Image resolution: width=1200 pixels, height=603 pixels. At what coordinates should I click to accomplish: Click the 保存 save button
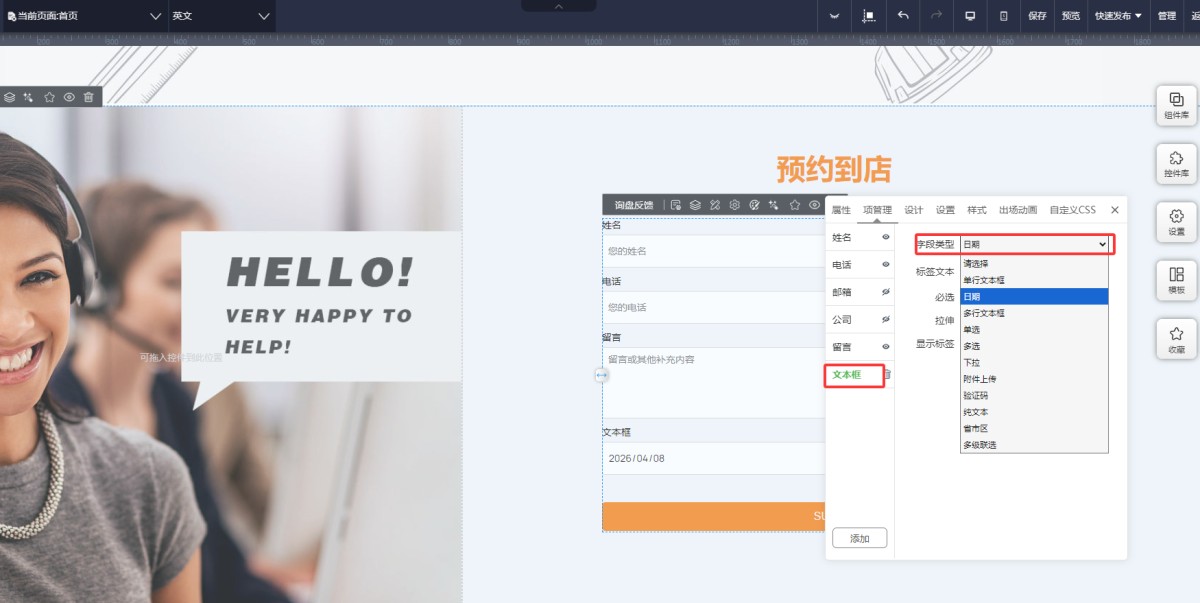tap(1037, 16)
